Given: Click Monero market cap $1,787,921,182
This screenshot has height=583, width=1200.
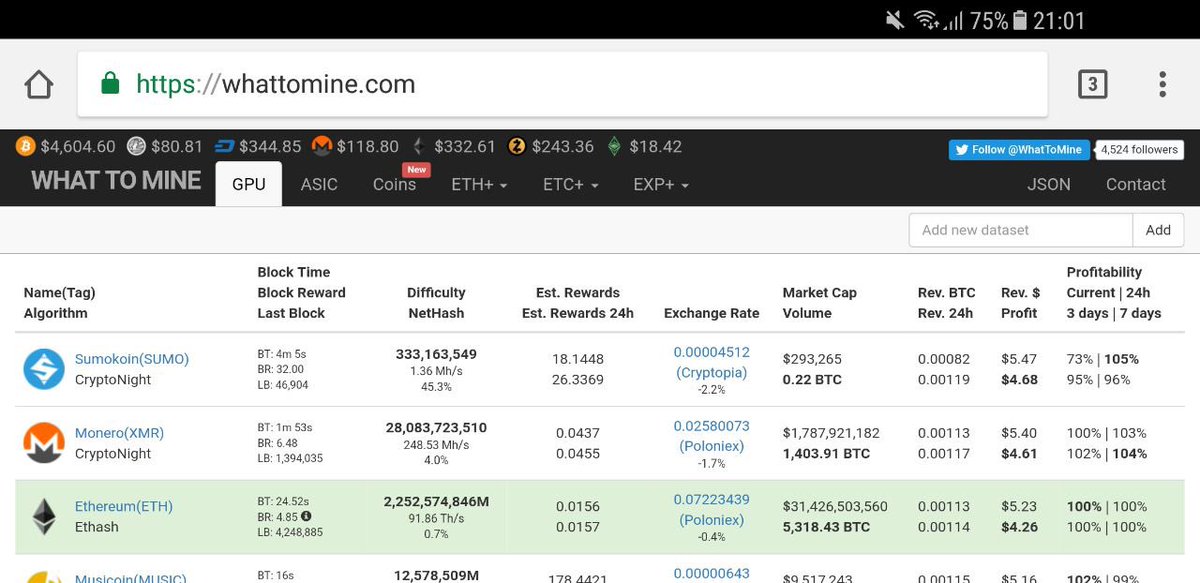Looking at the screenshot, I should 831,433.
